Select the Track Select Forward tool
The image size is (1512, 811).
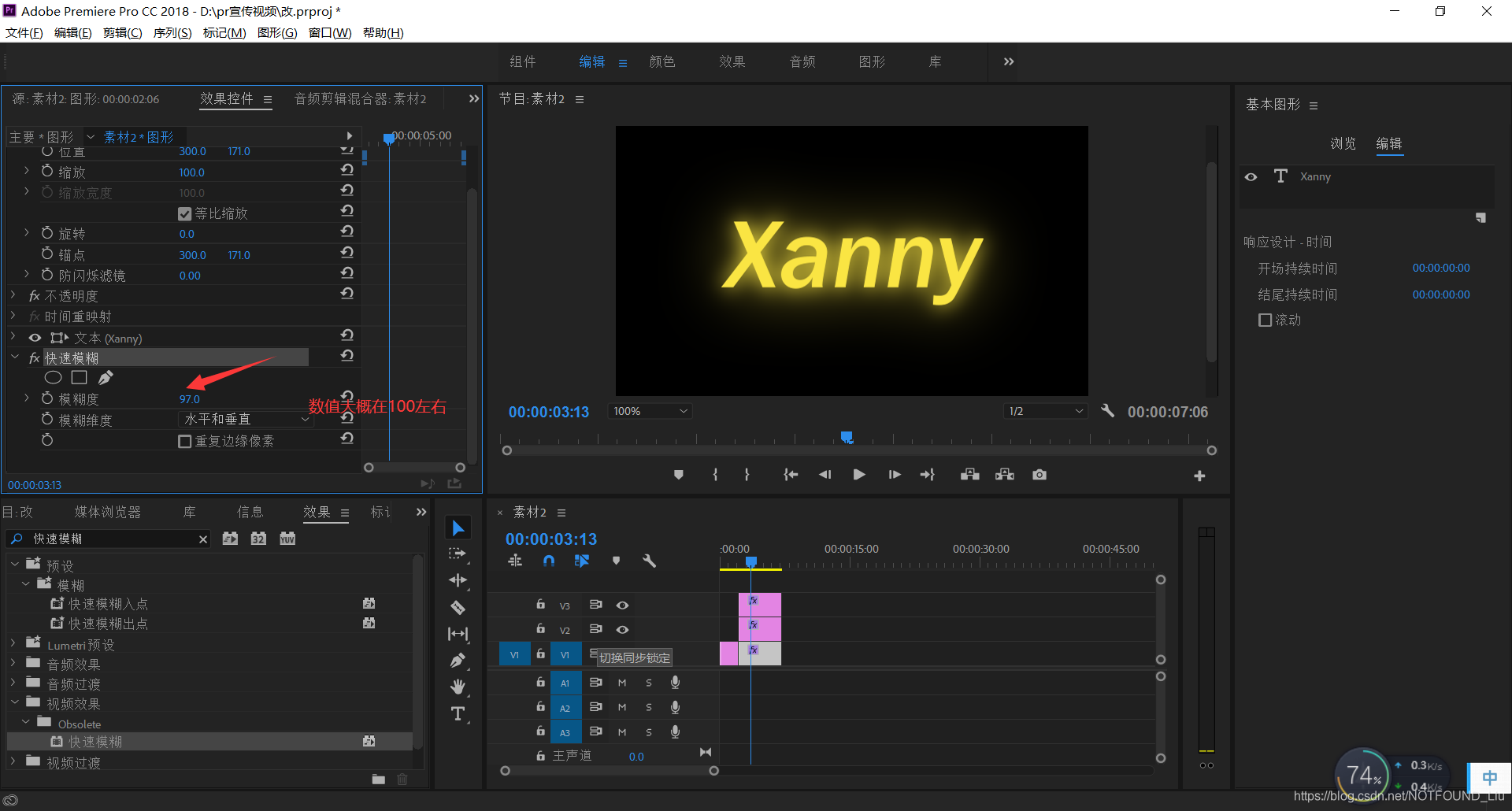click(x=458, y=554)
